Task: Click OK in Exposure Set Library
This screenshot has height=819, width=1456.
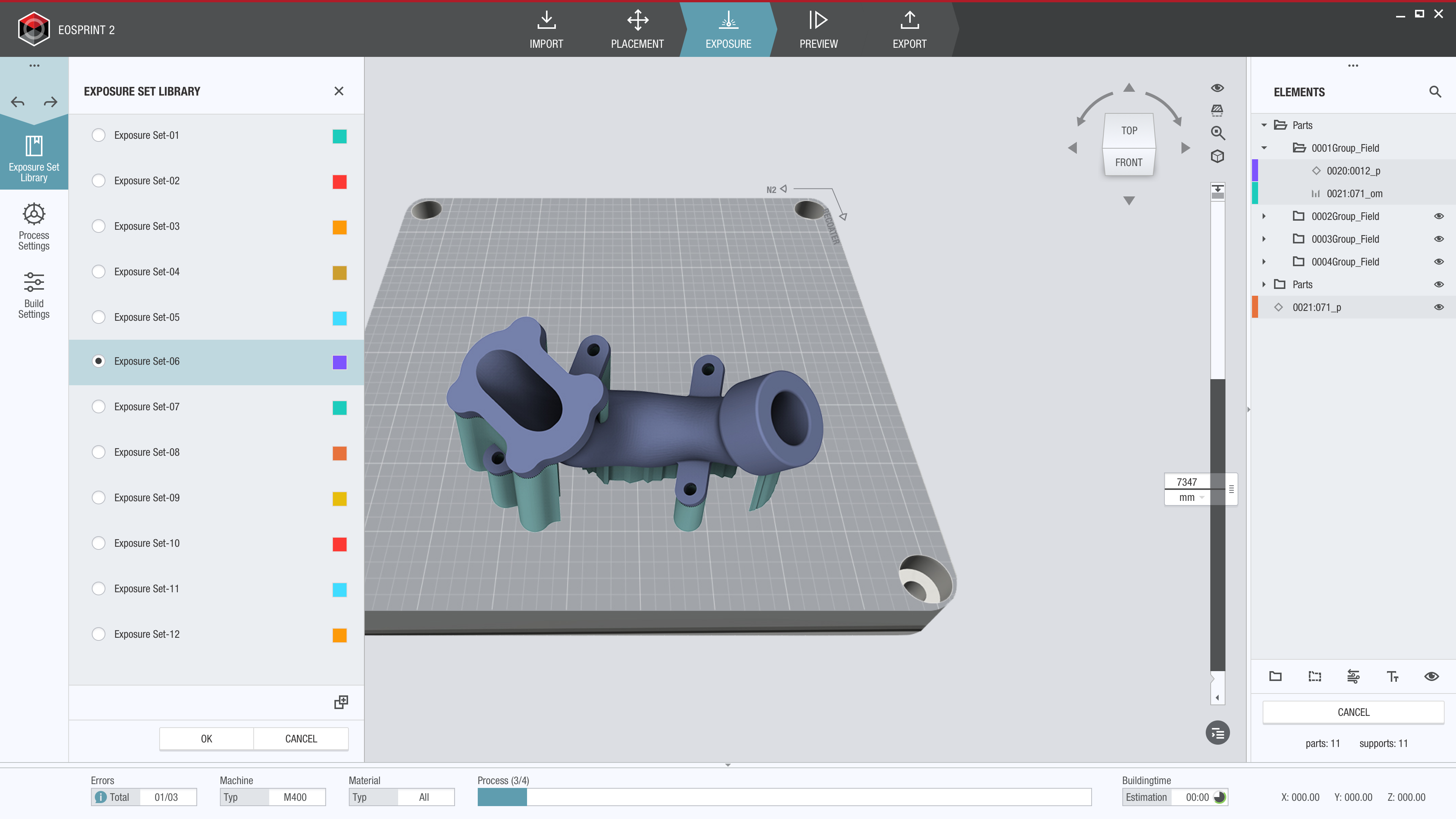Action: coord(206,739)
